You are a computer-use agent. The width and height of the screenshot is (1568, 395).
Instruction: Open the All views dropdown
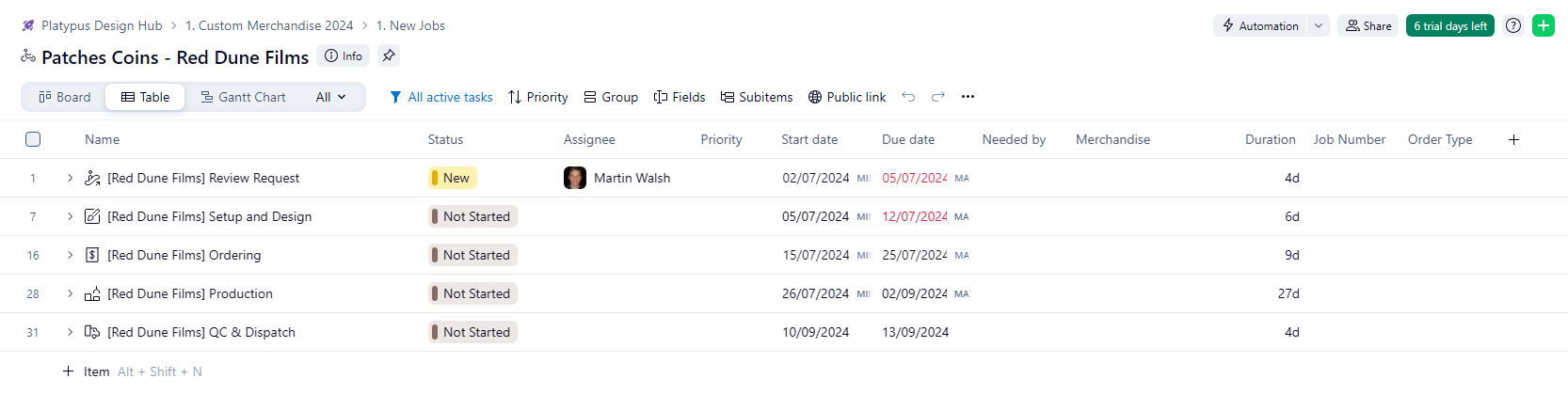tap(330, 97)
